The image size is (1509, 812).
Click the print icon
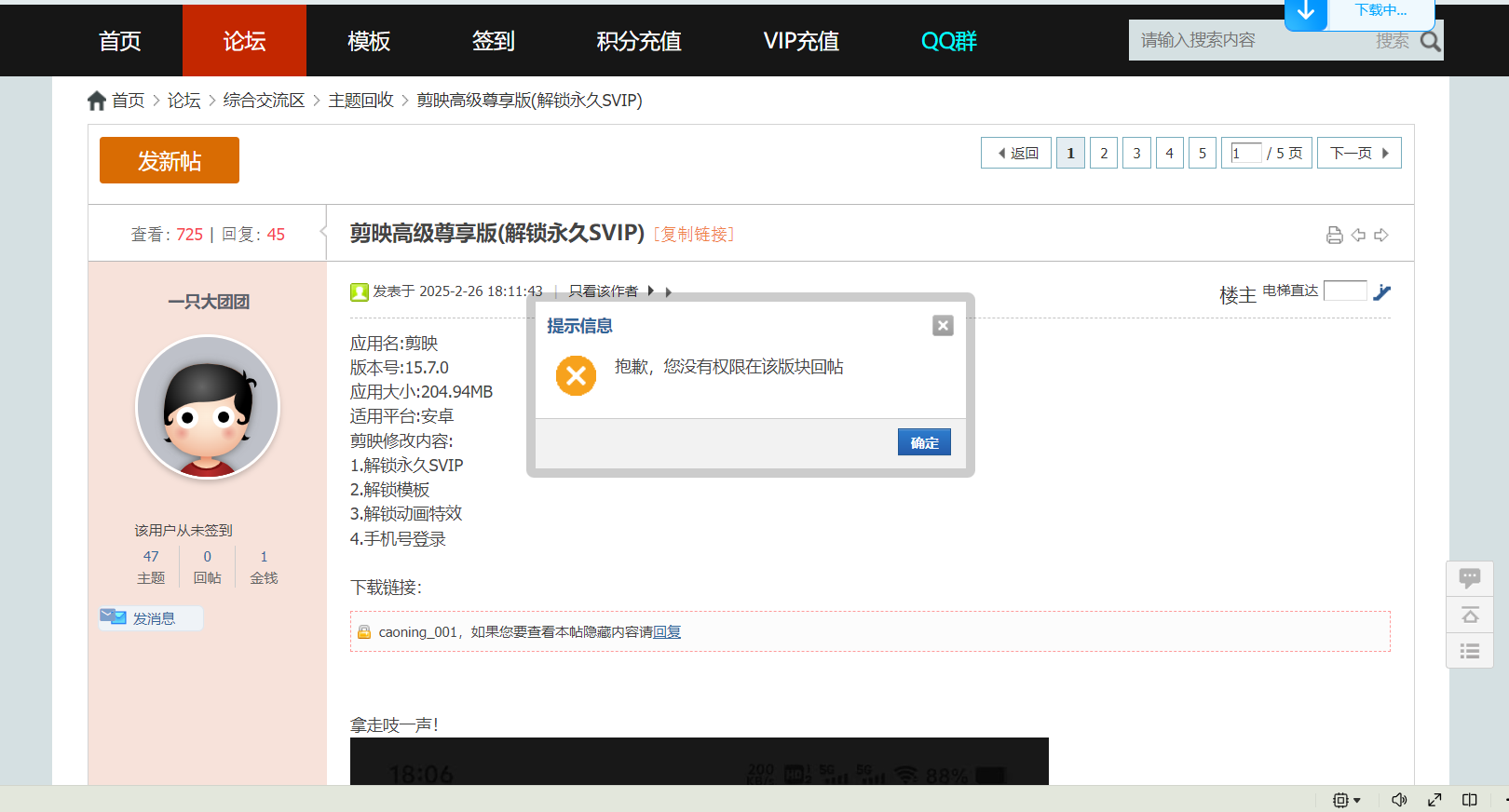pos(1334,235)
